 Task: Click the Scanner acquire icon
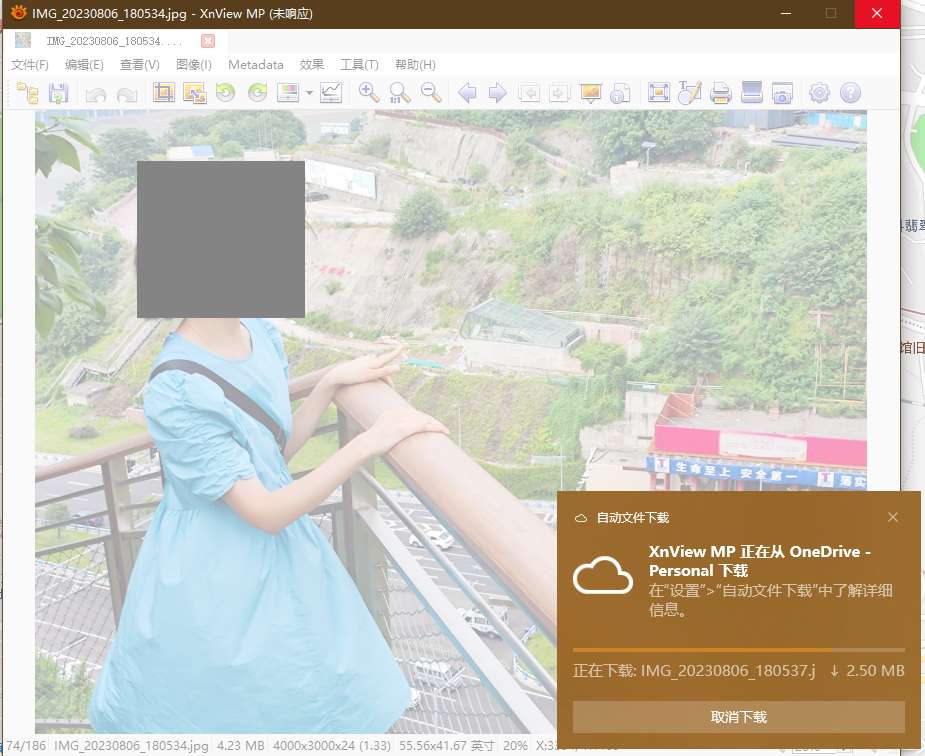click(x=752, y=93)
